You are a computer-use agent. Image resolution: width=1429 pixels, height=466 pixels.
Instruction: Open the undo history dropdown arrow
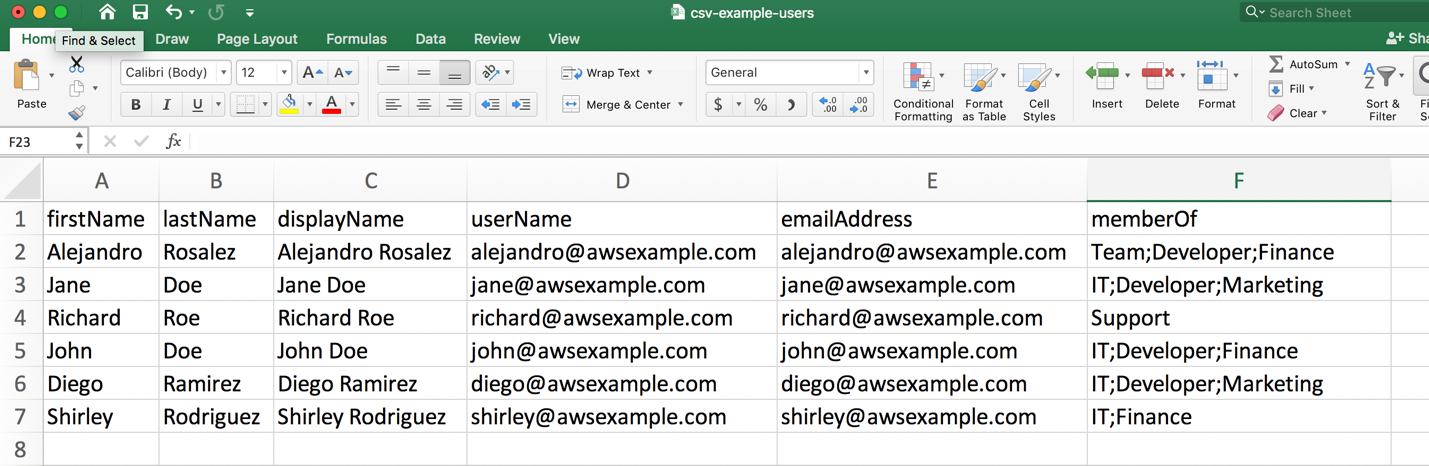[192, 13]
